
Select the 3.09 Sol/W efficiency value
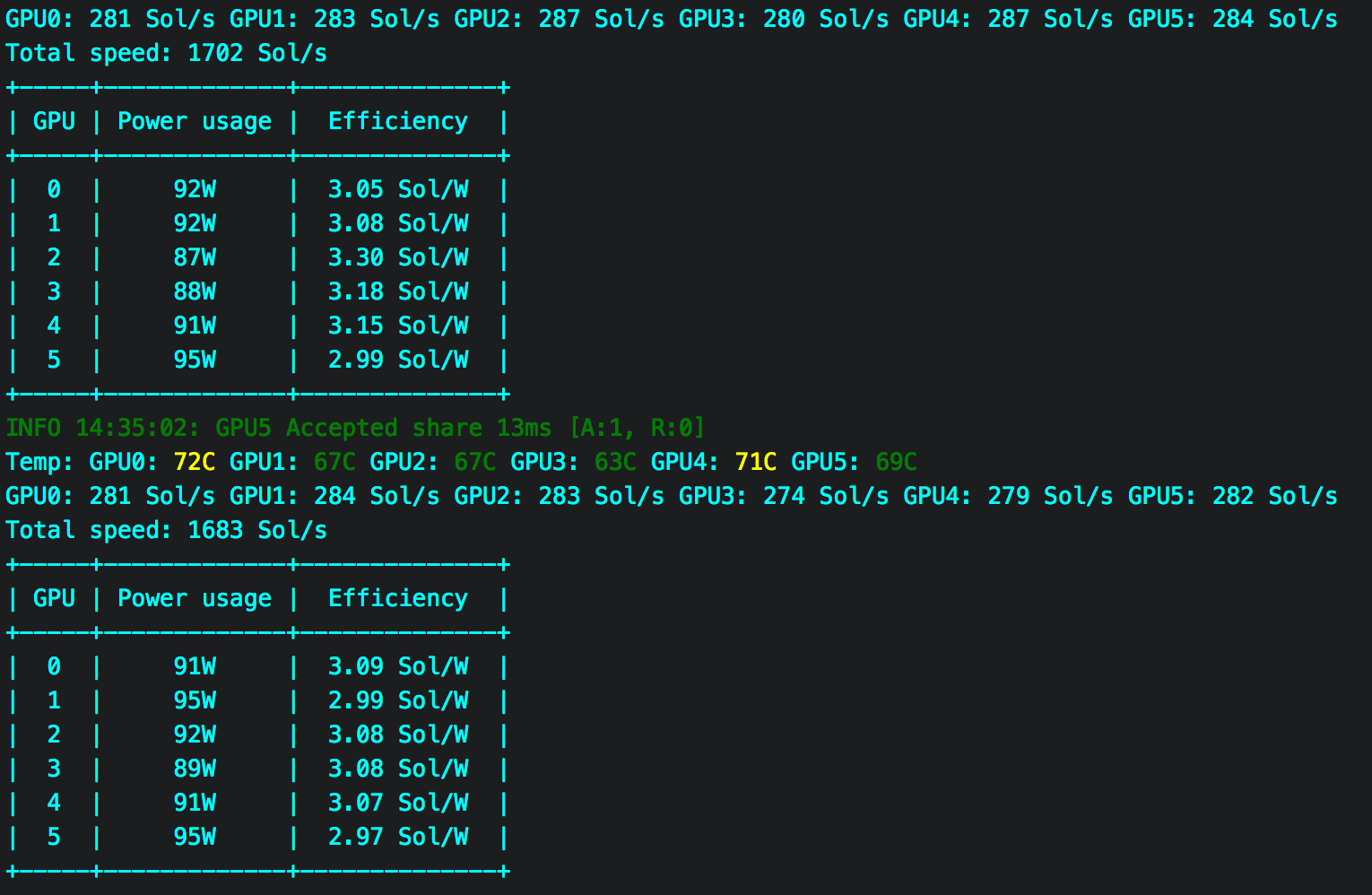tap(398, 666)
